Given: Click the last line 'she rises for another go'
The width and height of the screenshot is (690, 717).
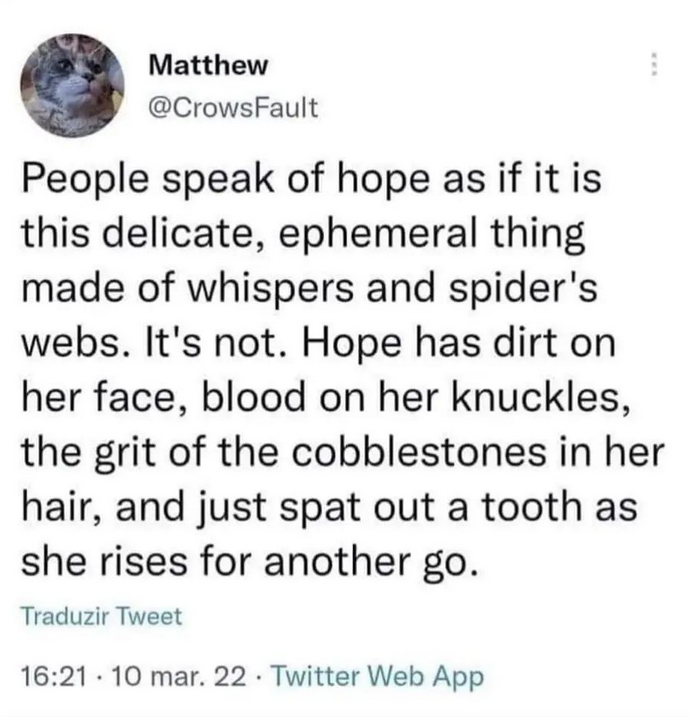Looking at the screenshot, I should [250, 562].
